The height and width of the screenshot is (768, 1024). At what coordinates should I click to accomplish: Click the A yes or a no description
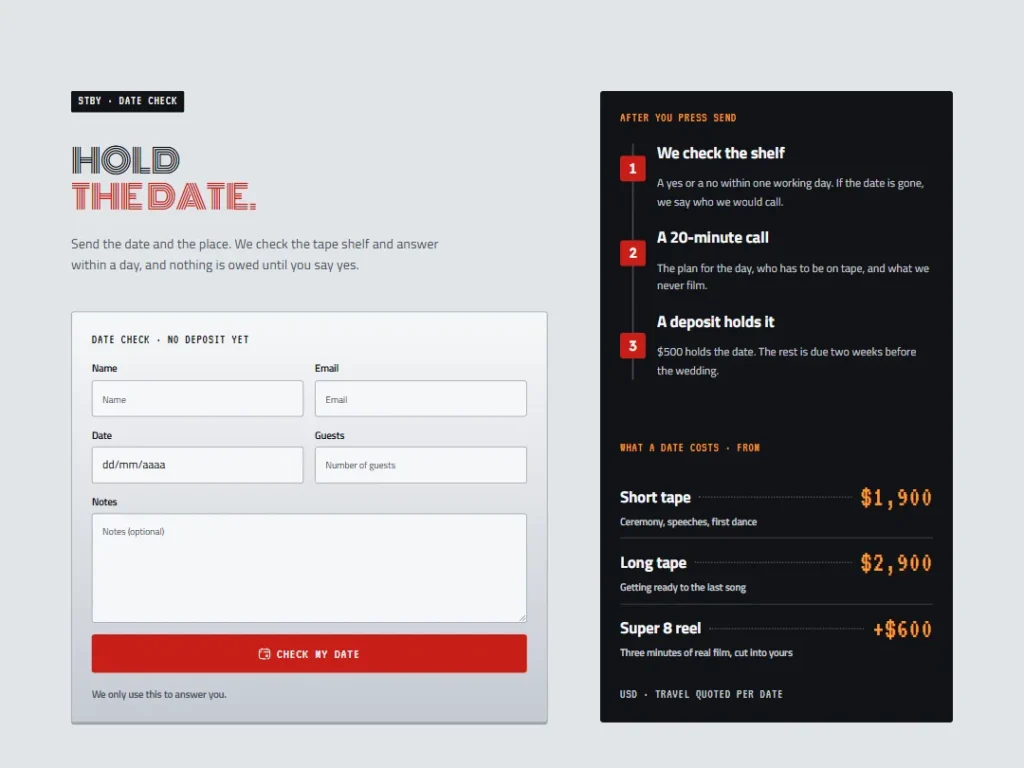point(790,193)
